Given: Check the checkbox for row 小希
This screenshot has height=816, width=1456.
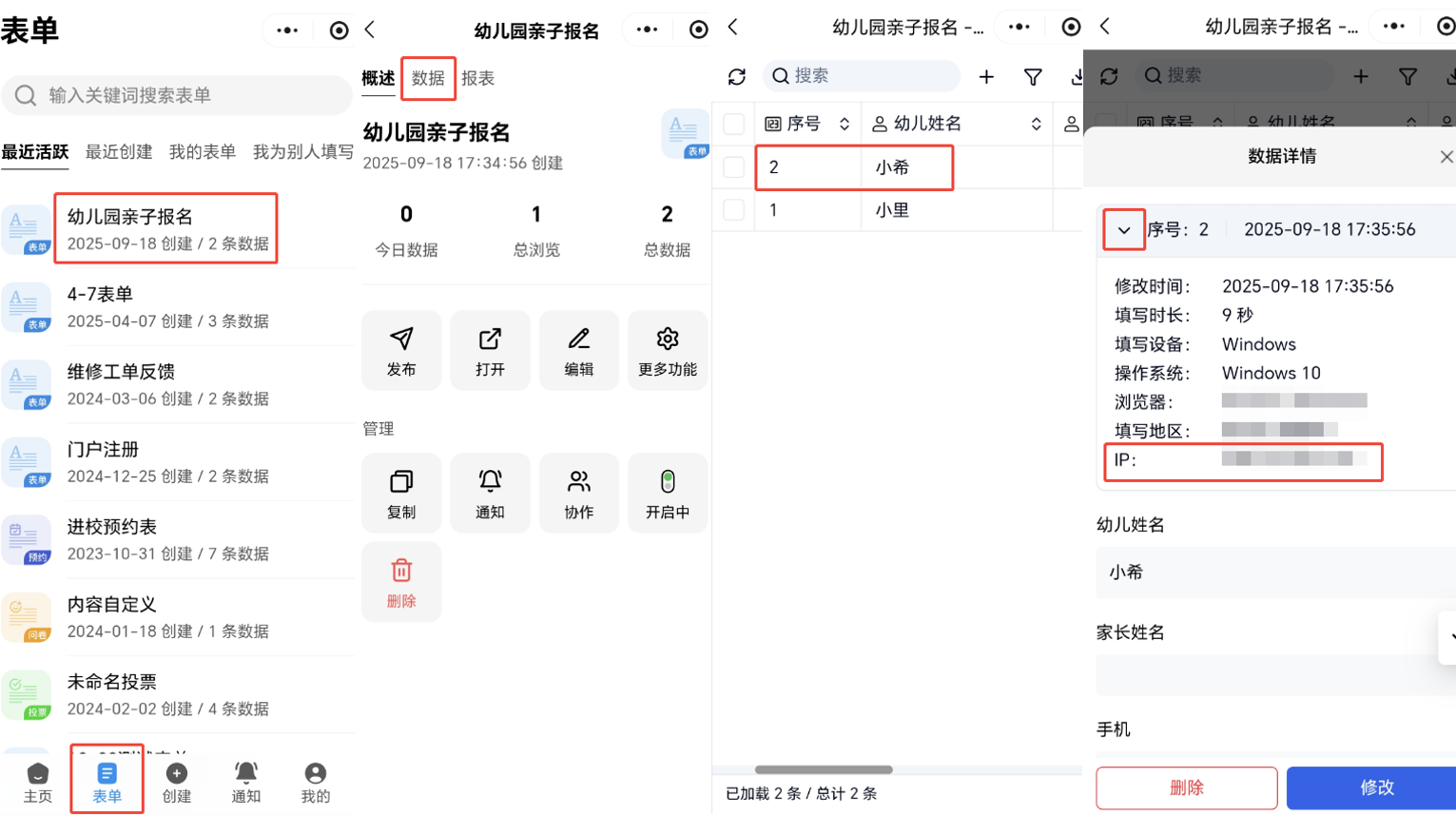Looking at the screenshot, I should click(734, 167).
